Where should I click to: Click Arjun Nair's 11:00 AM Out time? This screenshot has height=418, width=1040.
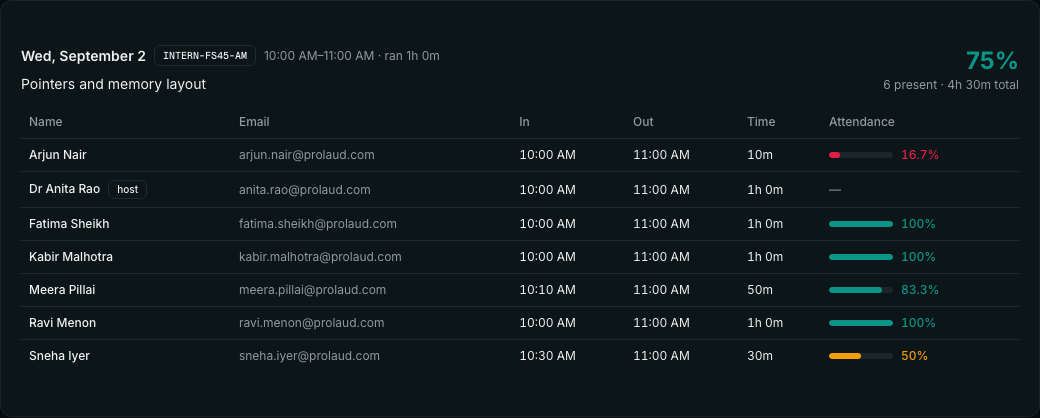coord(661,155)
